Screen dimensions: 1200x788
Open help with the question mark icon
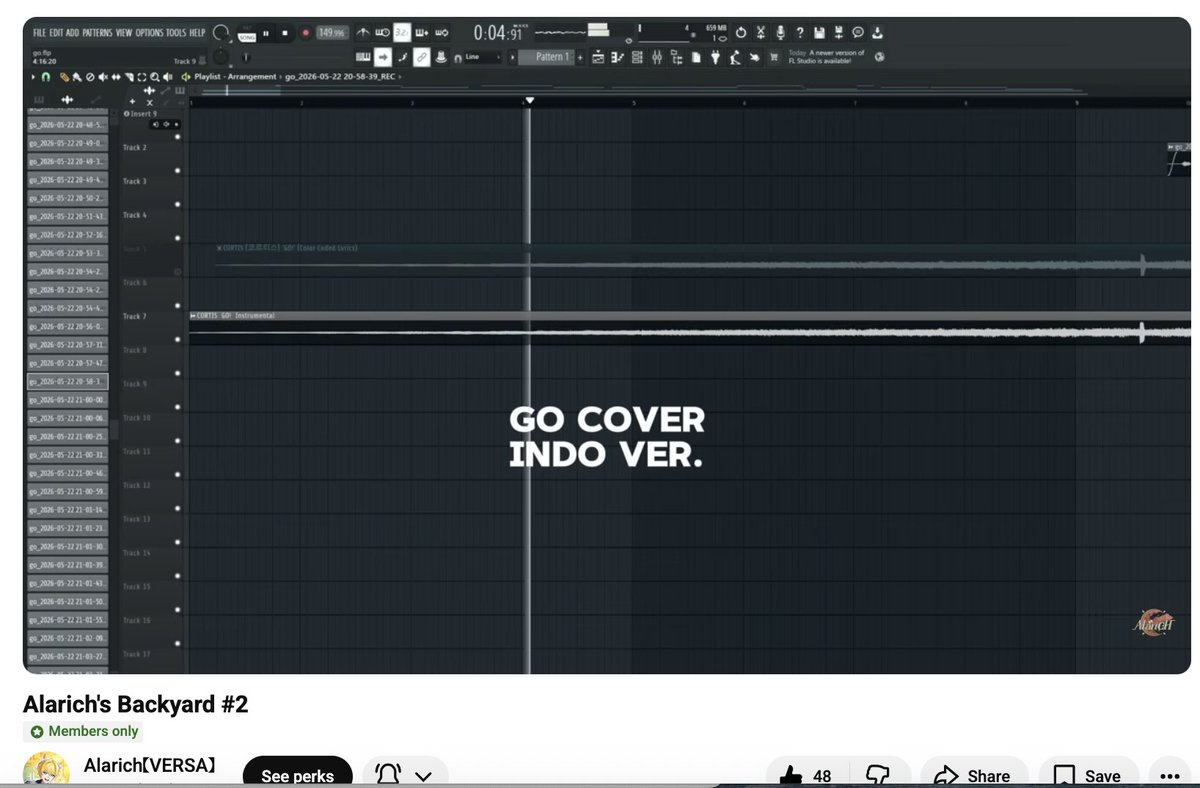pos(800,33)
